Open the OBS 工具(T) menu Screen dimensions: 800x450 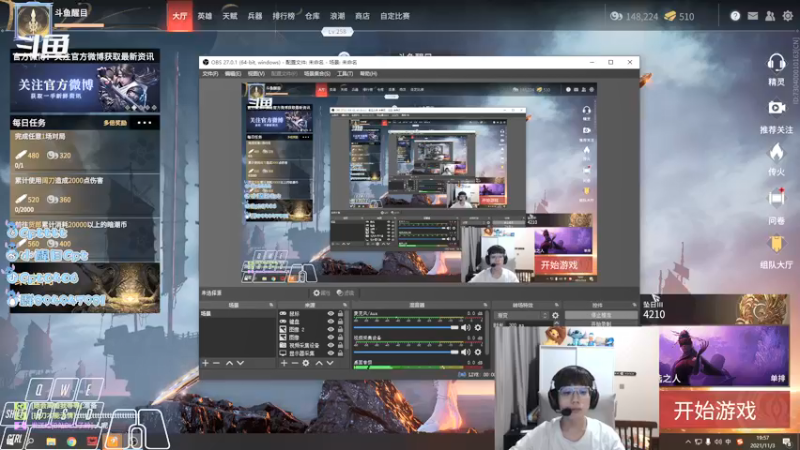pyautogui.click(x=345, y=74)
